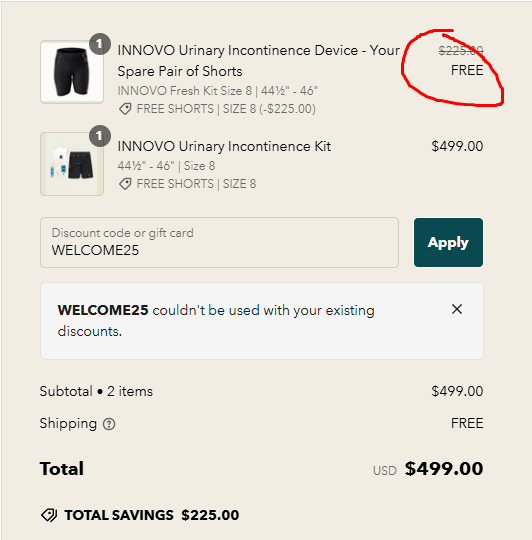
Task: Click quantity badge on Incontinence Kit thumbnail
Action: 100,136
